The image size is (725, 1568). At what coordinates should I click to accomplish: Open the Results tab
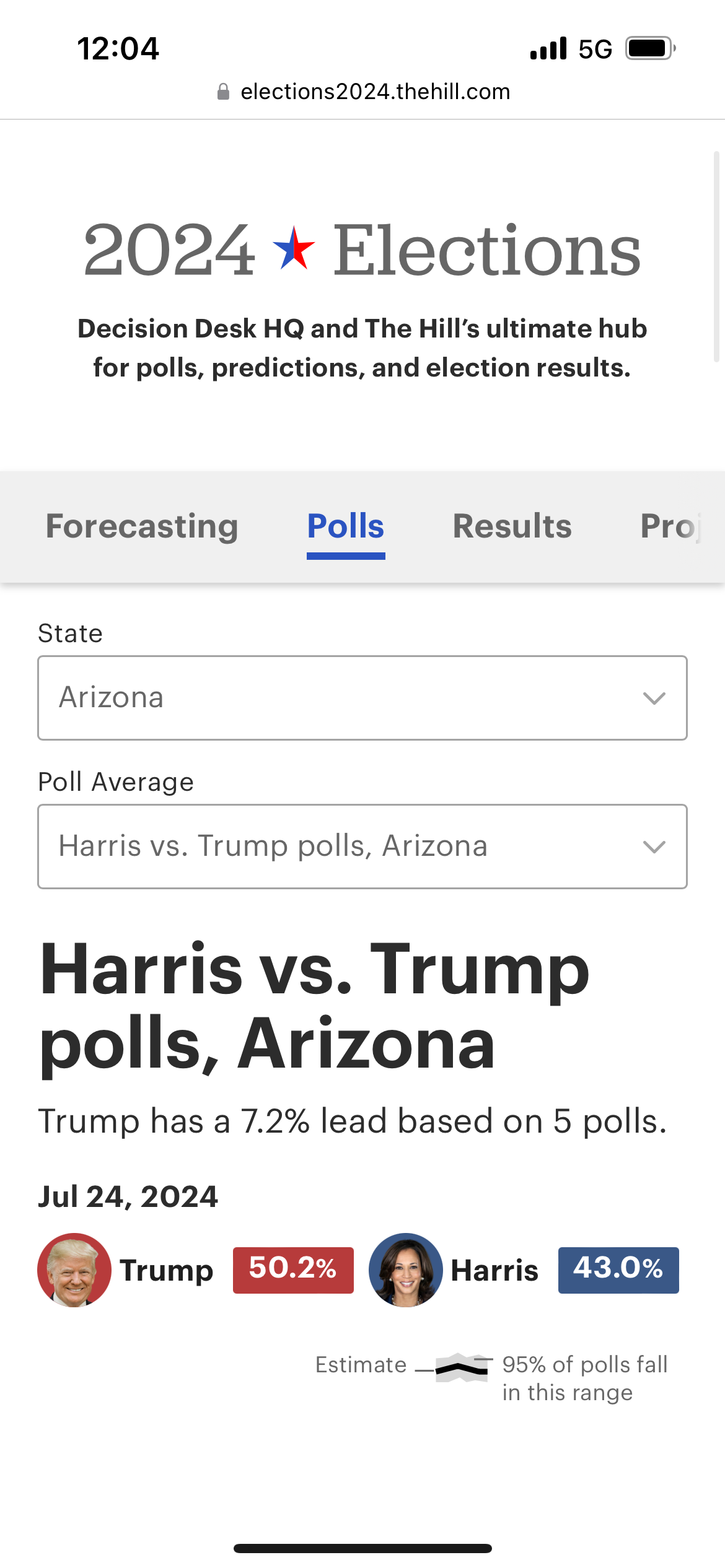[x=512, y=526]
